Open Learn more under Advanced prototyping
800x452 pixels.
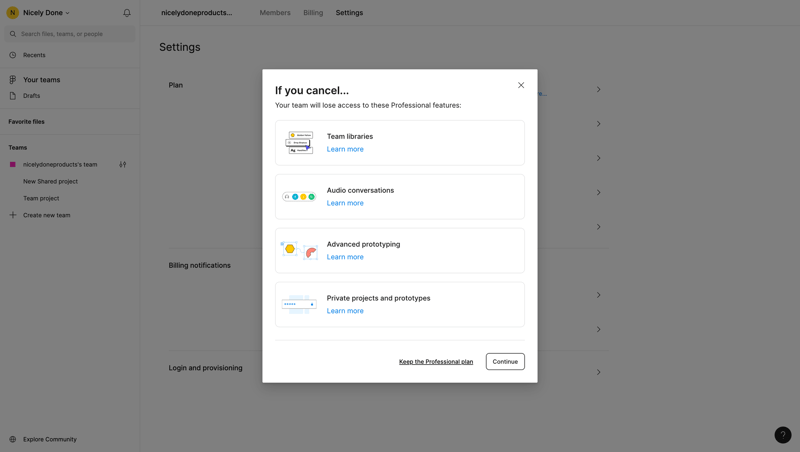345,257
